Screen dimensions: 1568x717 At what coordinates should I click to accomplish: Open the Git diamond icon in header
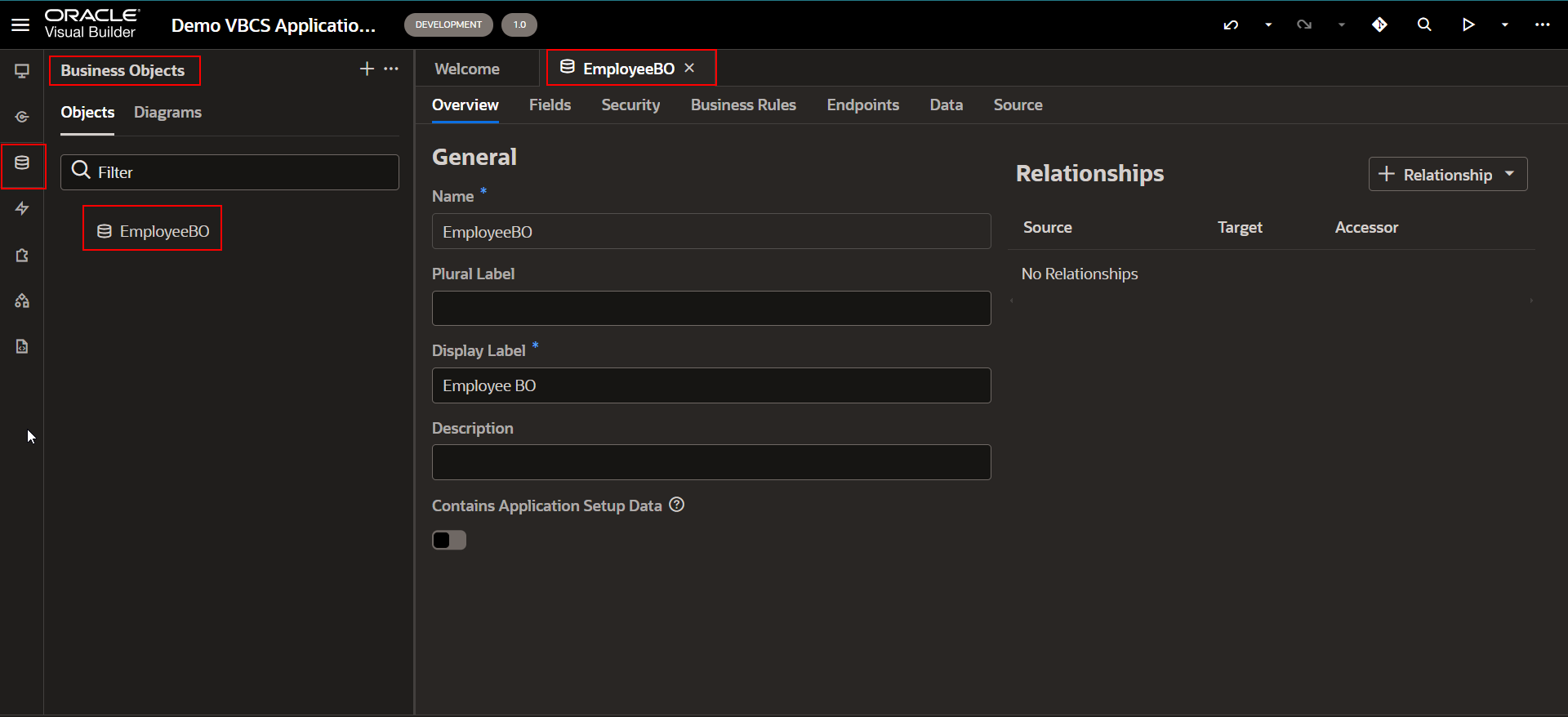(x=1379, y=24)
